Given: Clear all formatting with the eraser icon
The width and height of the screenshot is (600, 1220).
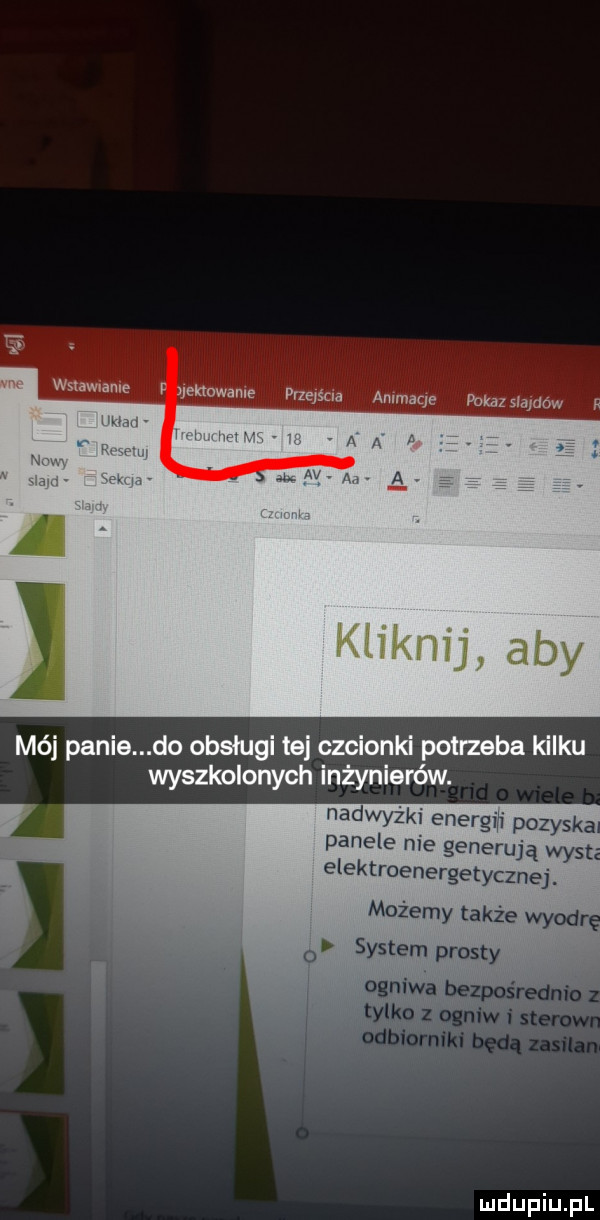Looking at the screenshot, I should point(413,442).
